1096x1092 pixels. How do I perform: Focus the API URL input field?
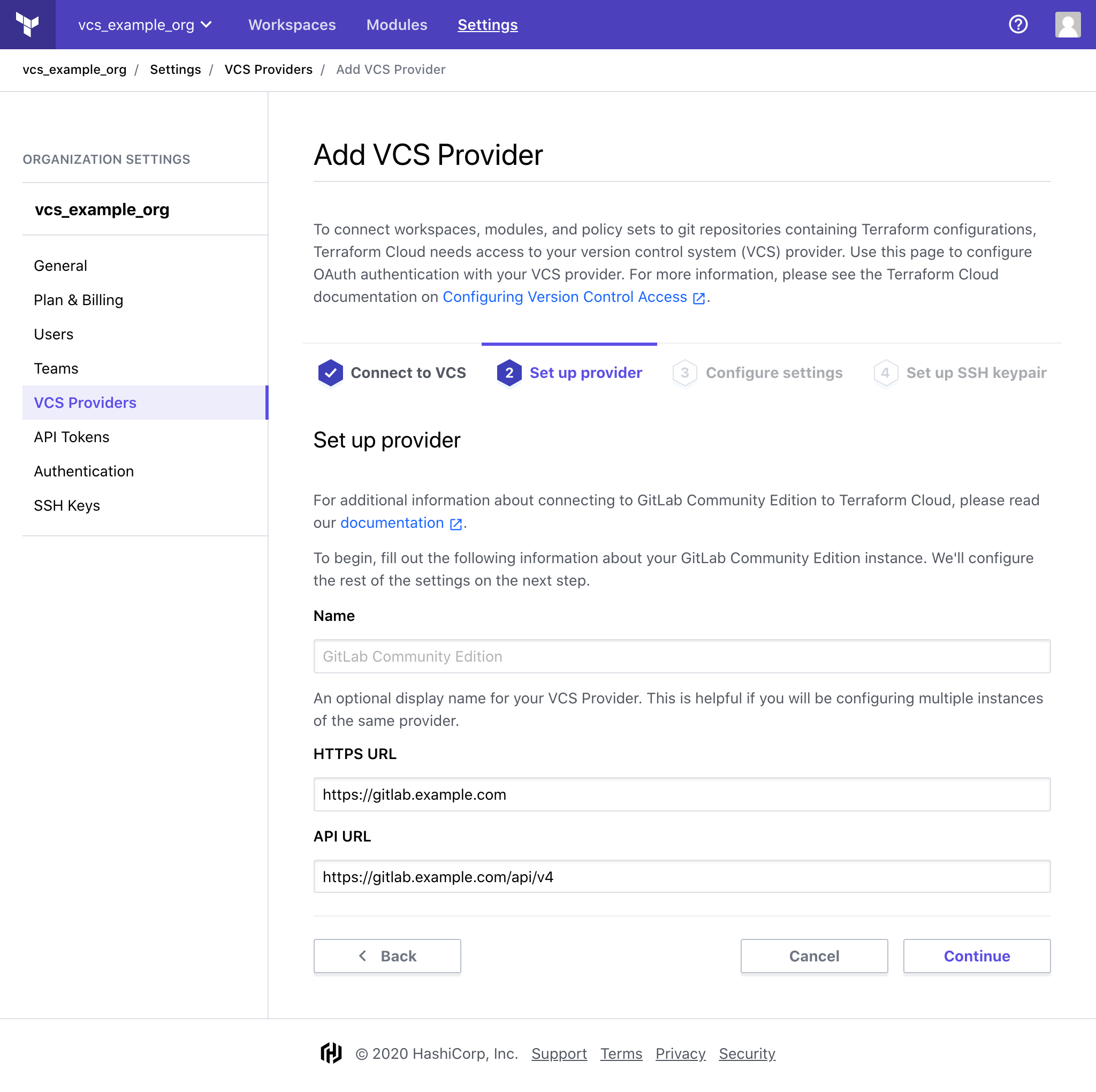coord(682,876)
